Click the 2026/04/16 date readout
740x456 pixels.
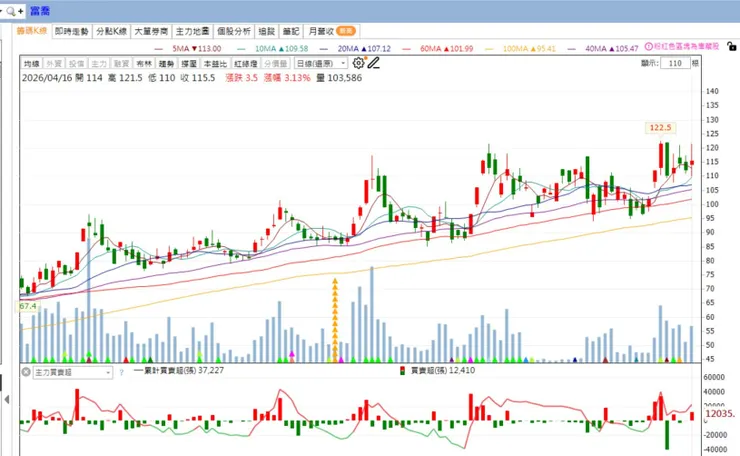pyautogui.click(x=47, y=78)
